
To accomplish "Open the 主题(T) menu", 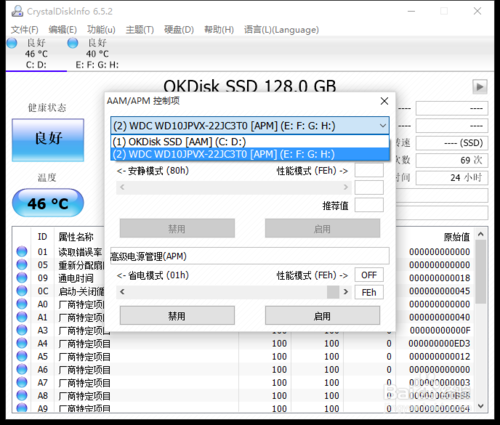I will [140, 30].
